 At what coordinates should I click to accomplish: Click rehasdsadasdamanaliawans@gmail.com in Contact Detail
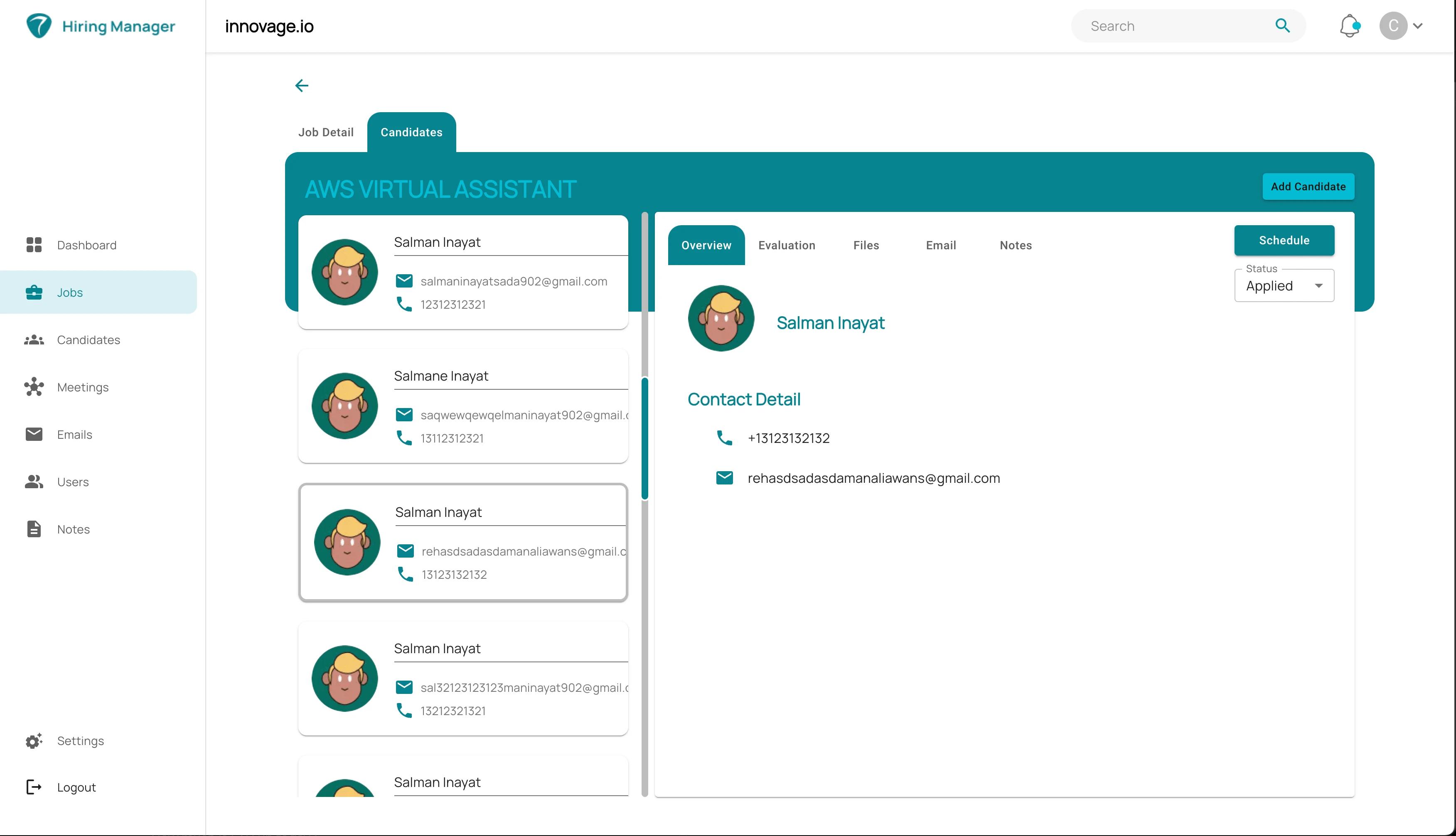coord(873,478)
